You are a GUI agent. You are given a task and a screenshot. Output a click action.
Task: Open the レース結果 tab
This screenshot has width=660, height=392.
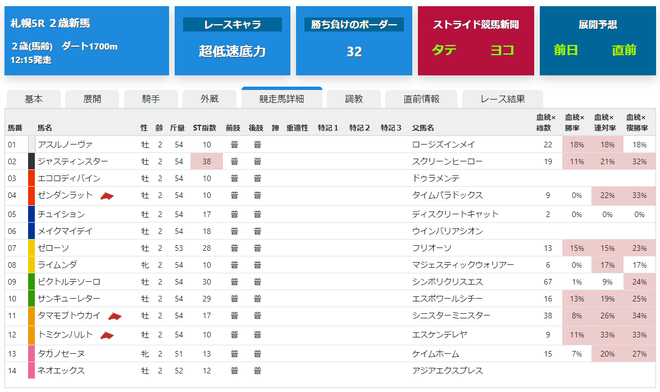point(503,99)
